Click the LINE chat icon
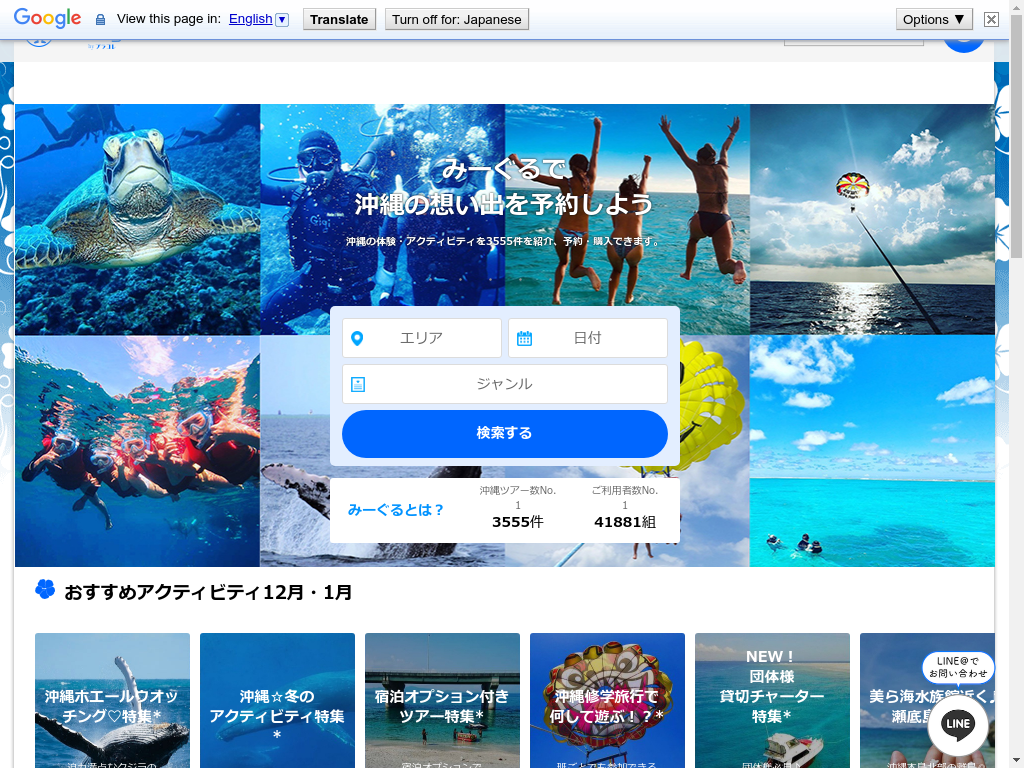The image size is (1024, 768). point(958,725)
